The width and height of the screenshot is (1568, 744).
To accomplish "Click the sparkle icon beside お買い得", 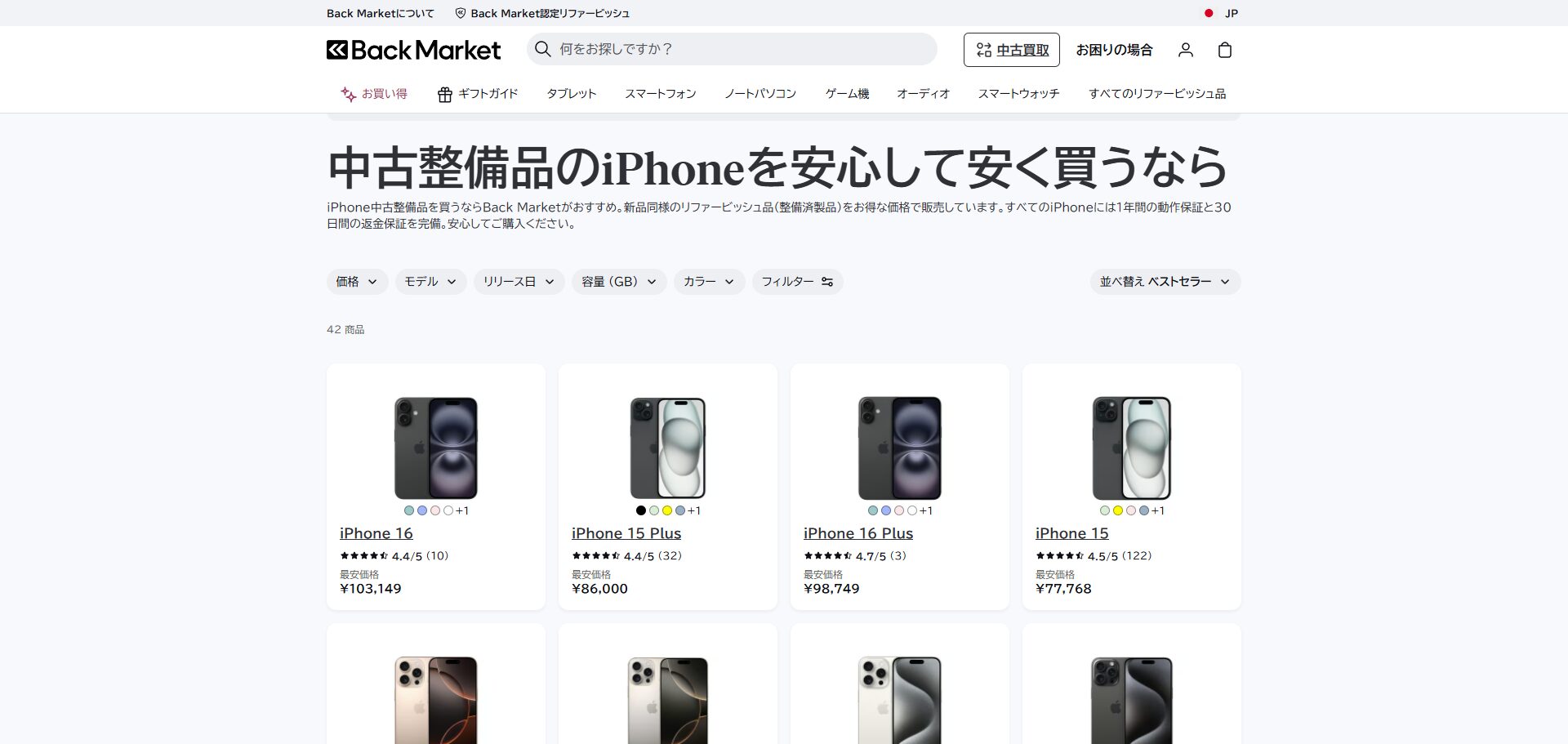I will (349, 94).
